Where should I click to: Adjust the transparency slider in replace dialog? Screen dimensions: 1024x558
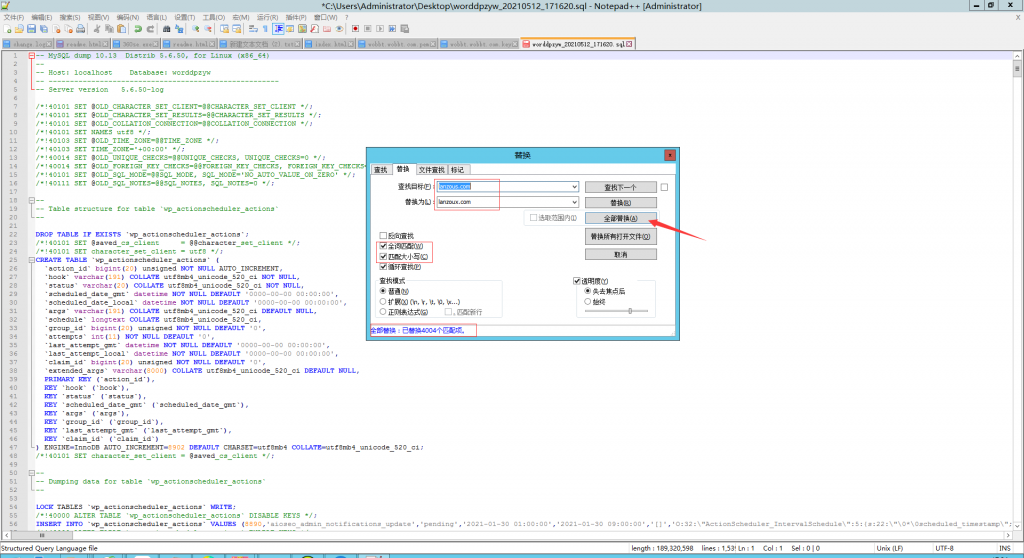628,311
